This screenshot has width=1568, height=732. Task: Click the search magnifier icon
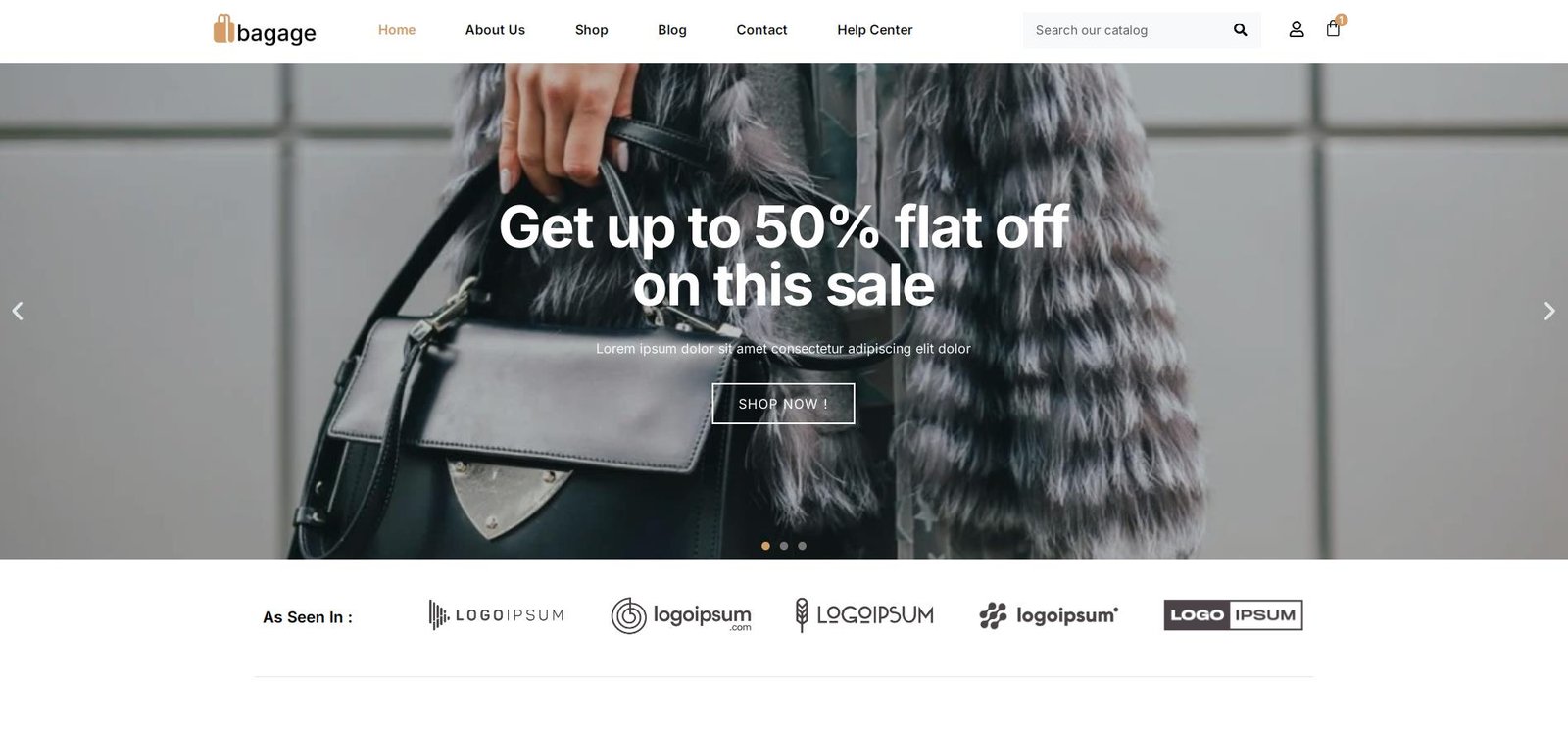tap(1240, 30)
